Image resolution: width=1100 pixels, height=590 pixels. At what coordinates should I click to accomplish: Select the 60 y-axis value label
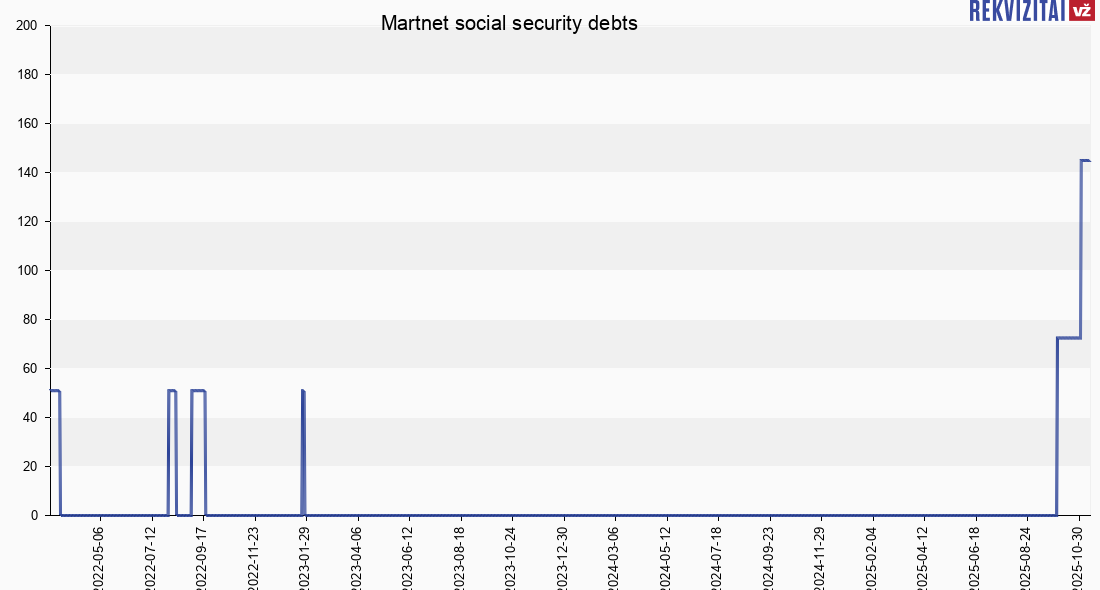31,369
